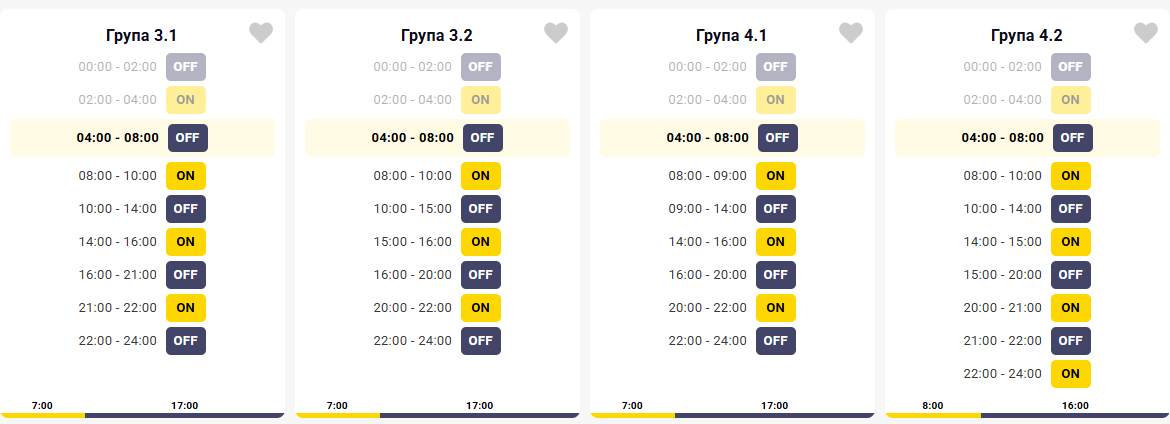Click dark progress bar segment under Група 4.1
Screen dimensions: 1170x424
point(775,415)
